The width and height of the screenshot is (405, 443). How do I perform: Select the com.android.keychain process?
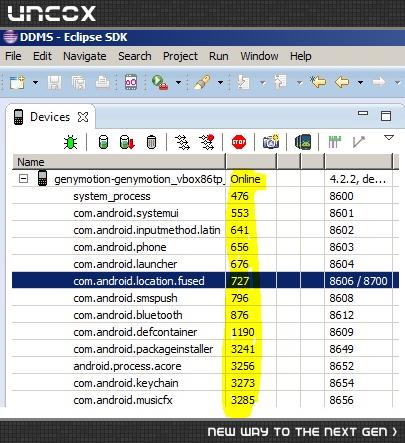pyautogui.click(x=205, y=383)
